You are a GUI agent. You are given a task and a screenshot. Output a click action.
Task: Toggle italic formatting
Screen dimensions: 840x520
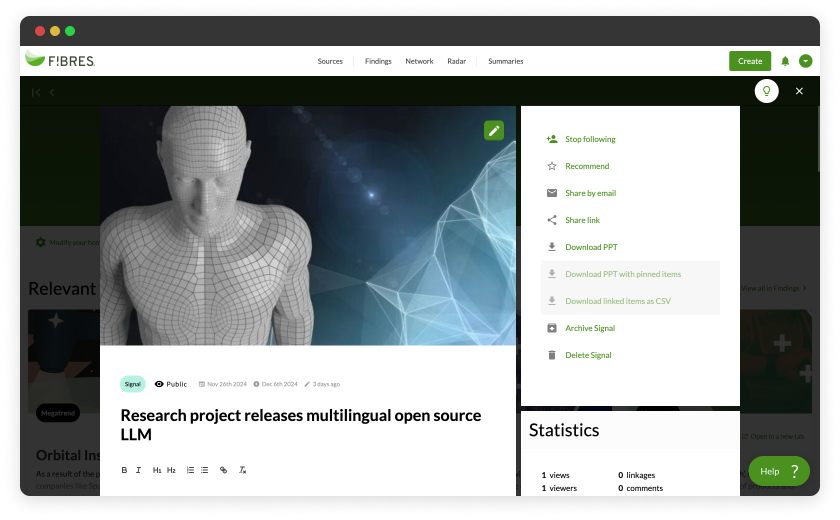coord(138,470)
